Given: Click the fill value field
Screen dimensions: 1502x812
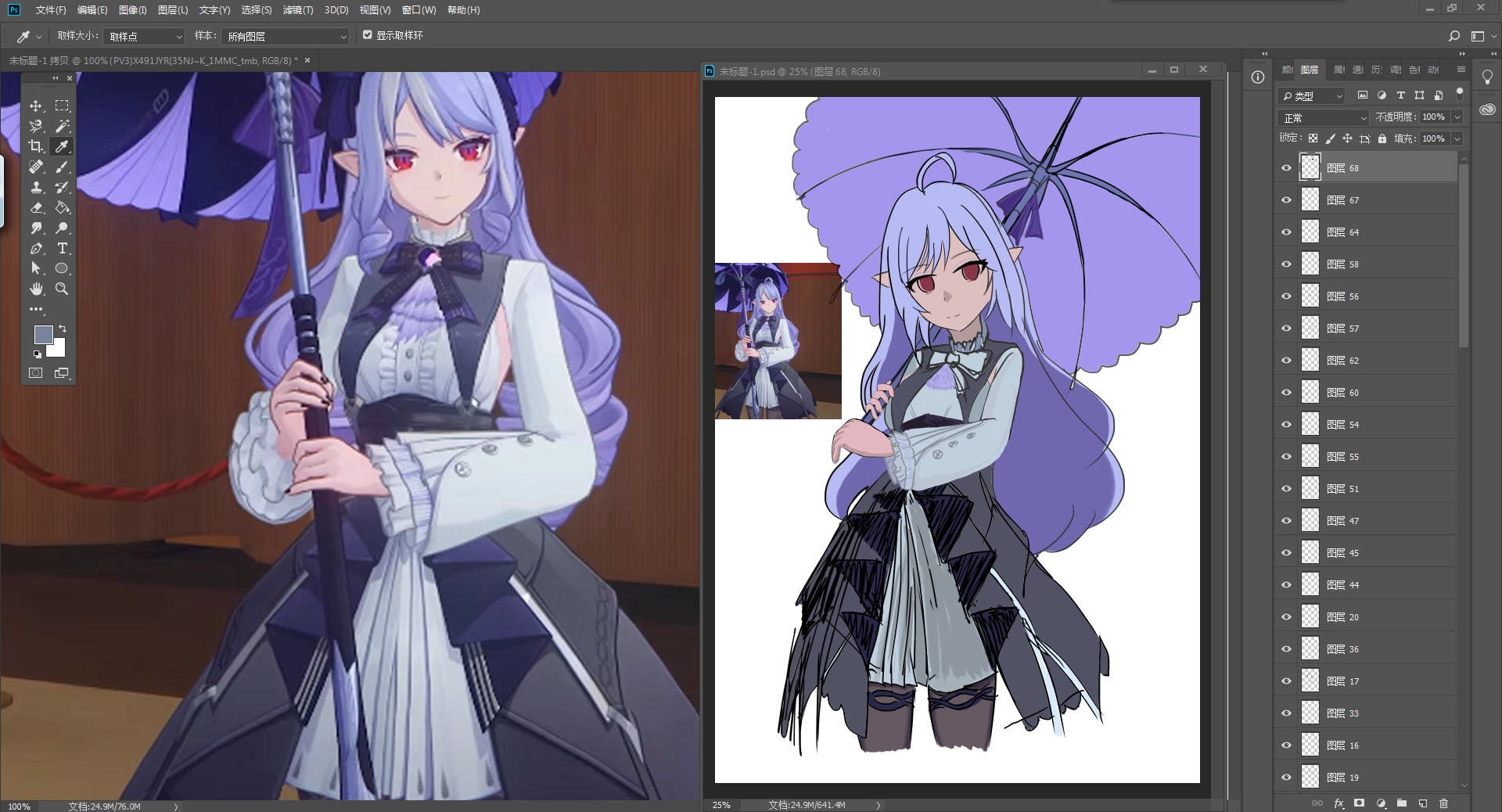Looking at the screenshot, I should (x=1435, y=138).
